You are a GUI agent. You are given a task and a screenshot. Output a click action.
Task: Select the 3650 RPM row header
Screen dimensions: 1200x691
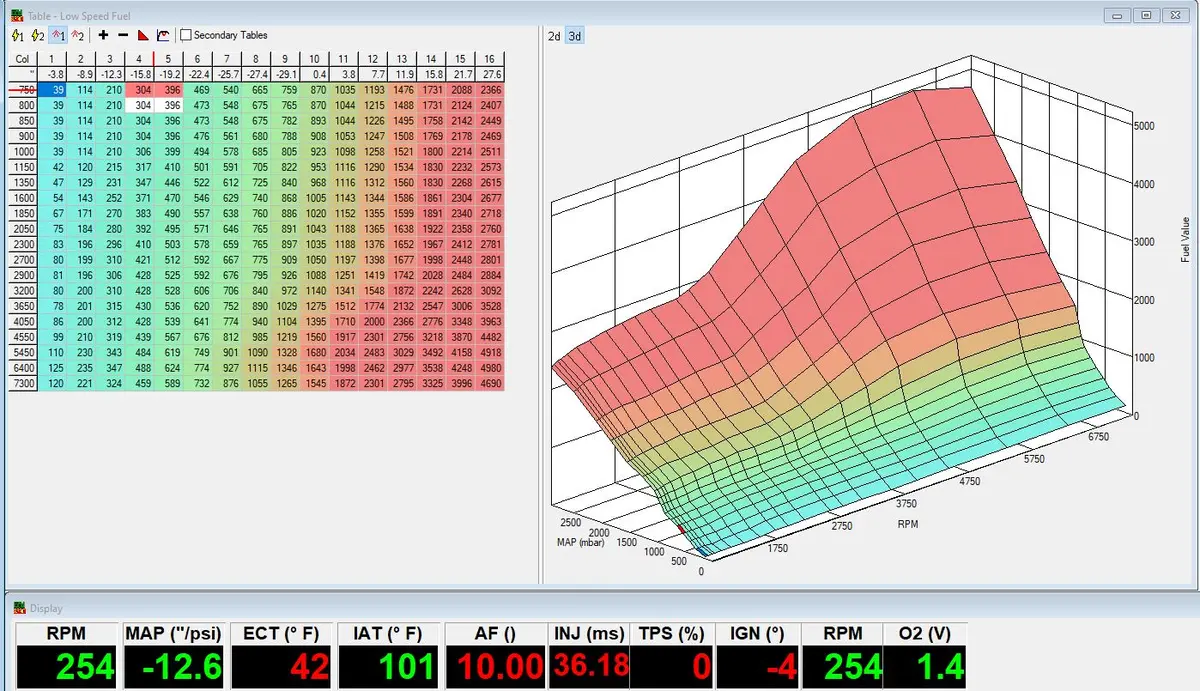(23, 305)
